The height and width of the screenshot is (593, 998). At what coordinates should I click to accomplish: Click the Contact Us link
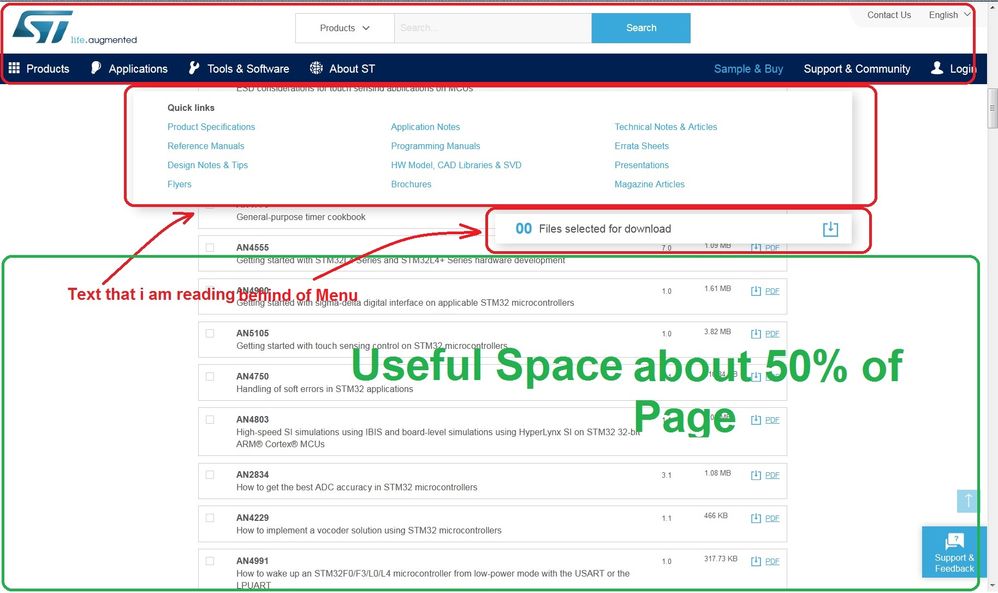(889, 15)
